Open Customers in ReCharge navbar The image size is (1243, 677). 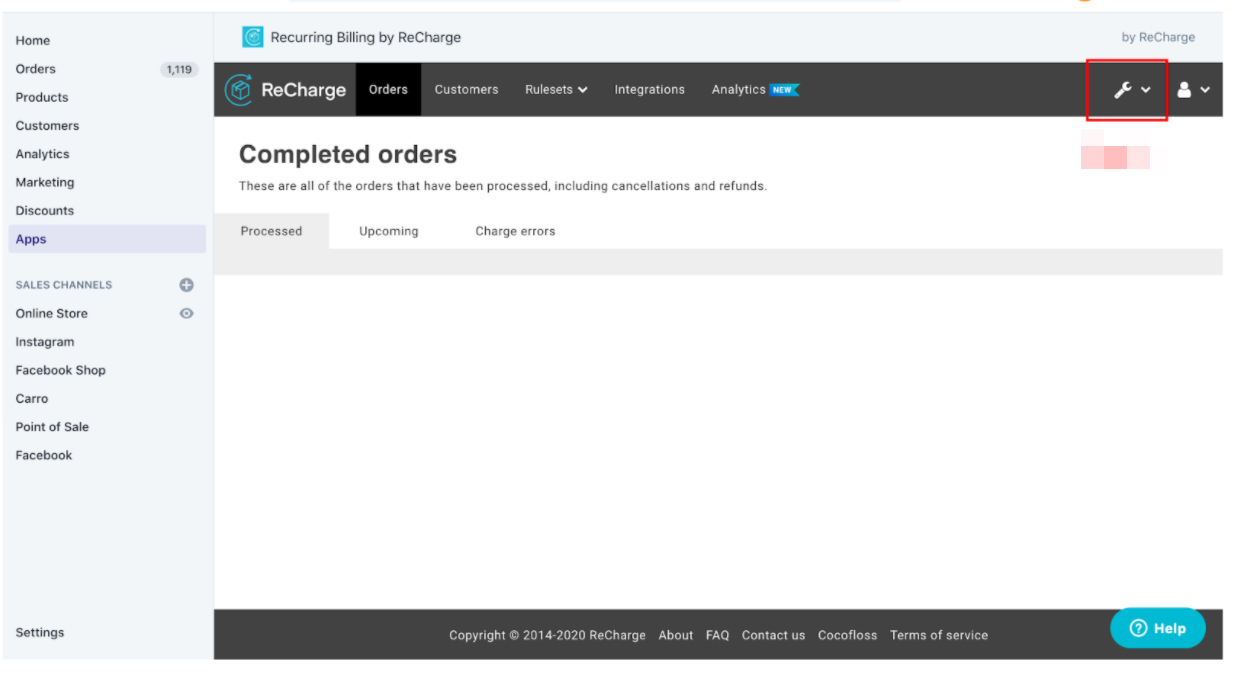[466, 90]
